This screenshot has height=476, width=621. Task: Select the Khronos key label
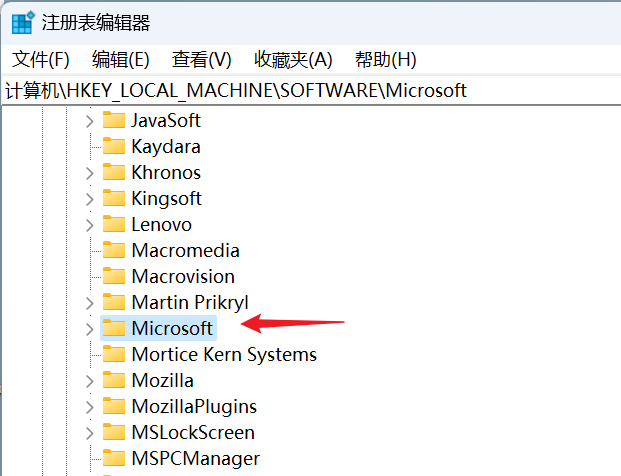[x=166, y=173]
